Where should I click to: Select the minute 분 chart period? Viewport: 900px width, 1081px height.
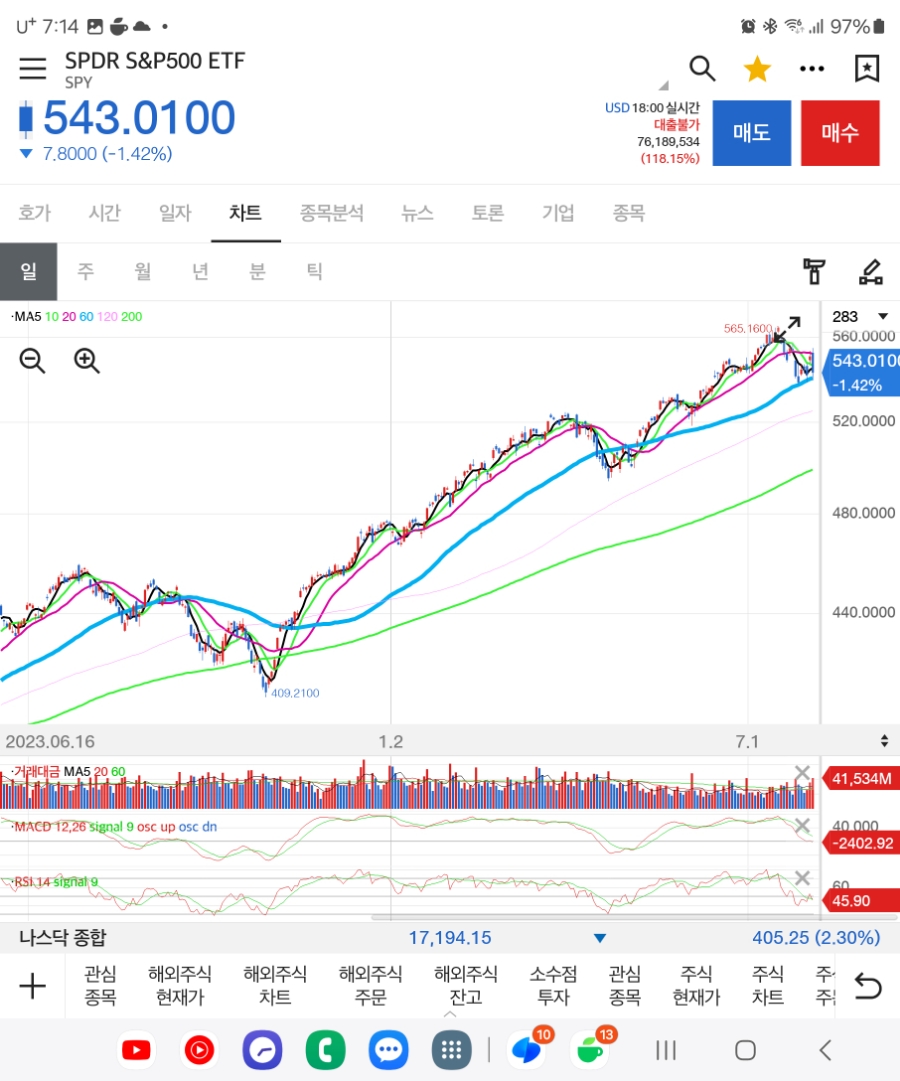[x=257, y=271]
